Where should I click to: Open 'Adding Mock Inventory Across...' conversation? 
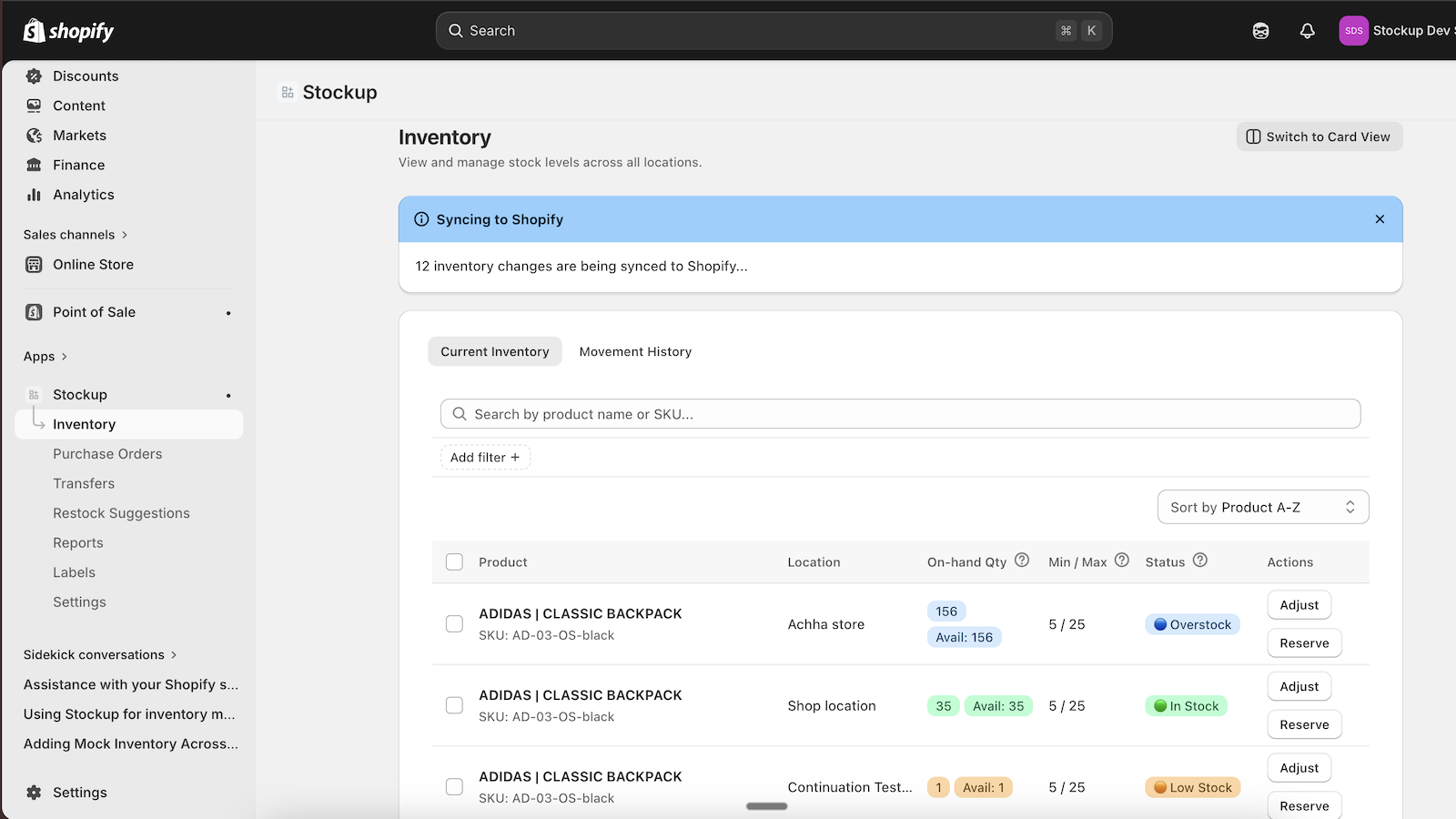click(x=131, y=744)
